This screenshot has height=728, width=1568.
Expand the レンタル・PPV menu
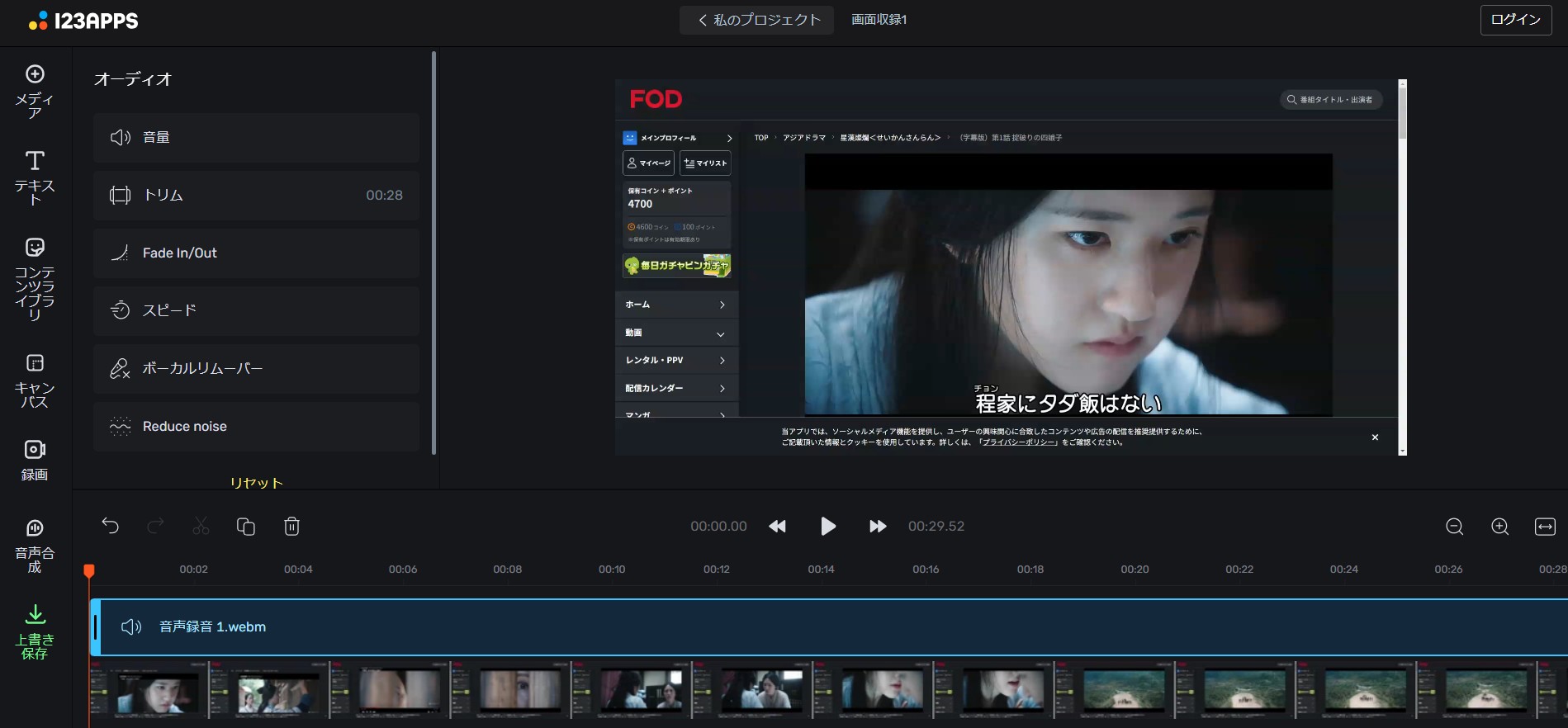click(677, 361)
